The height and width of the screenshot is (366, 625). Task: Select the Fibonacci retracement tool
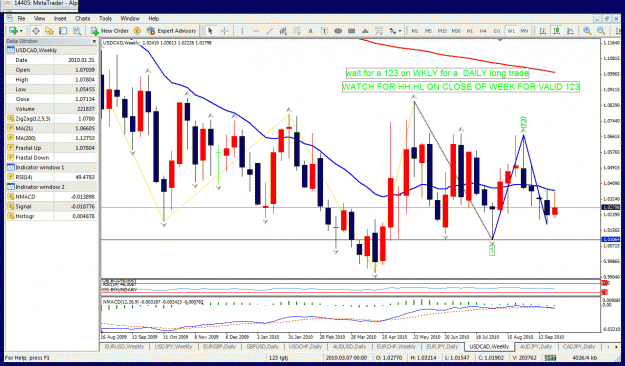(297, 31)
